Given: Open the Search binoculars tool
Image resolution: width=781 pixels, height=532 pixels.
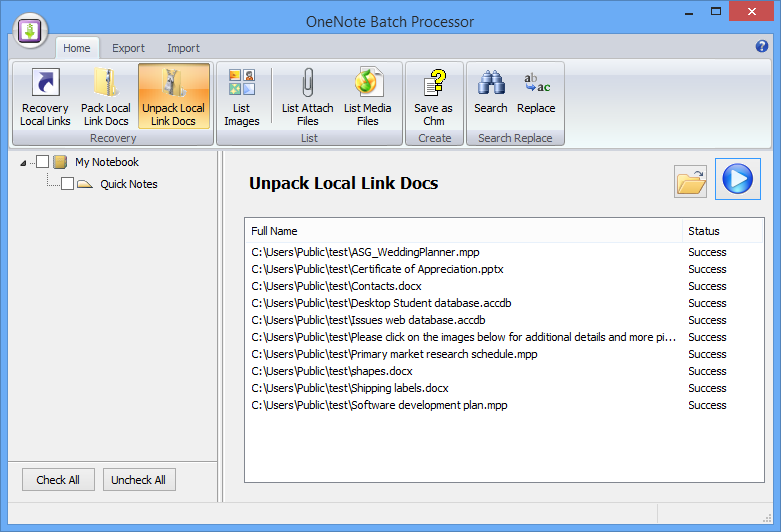Looking at the screenshot, I should 491,92.
